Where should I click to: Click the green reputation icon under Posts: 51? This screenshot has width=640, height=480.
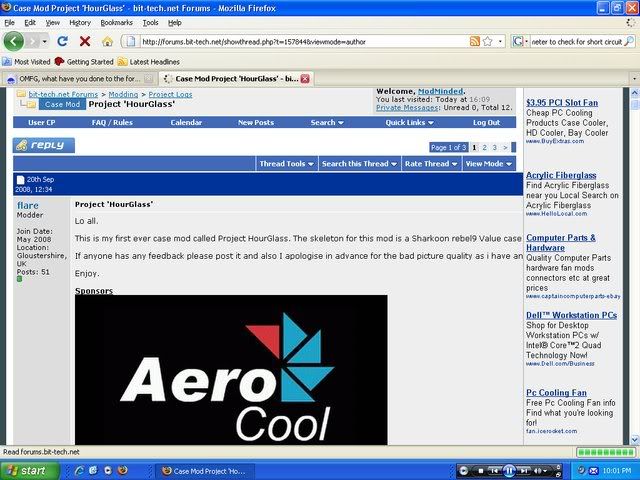pos(19,279)
